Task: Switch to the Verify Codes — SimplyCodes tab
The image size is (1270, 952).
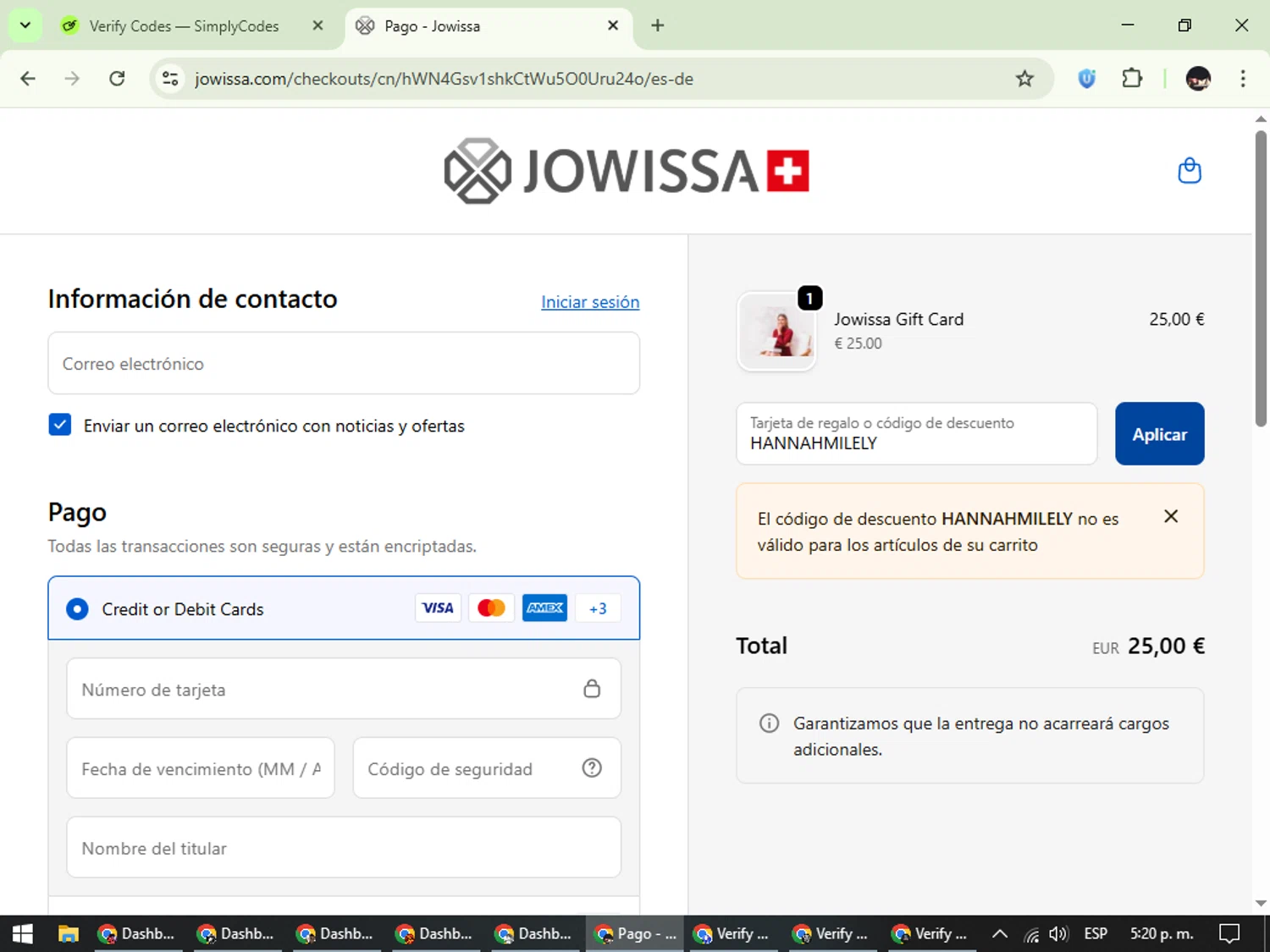Action: [184, 26]
